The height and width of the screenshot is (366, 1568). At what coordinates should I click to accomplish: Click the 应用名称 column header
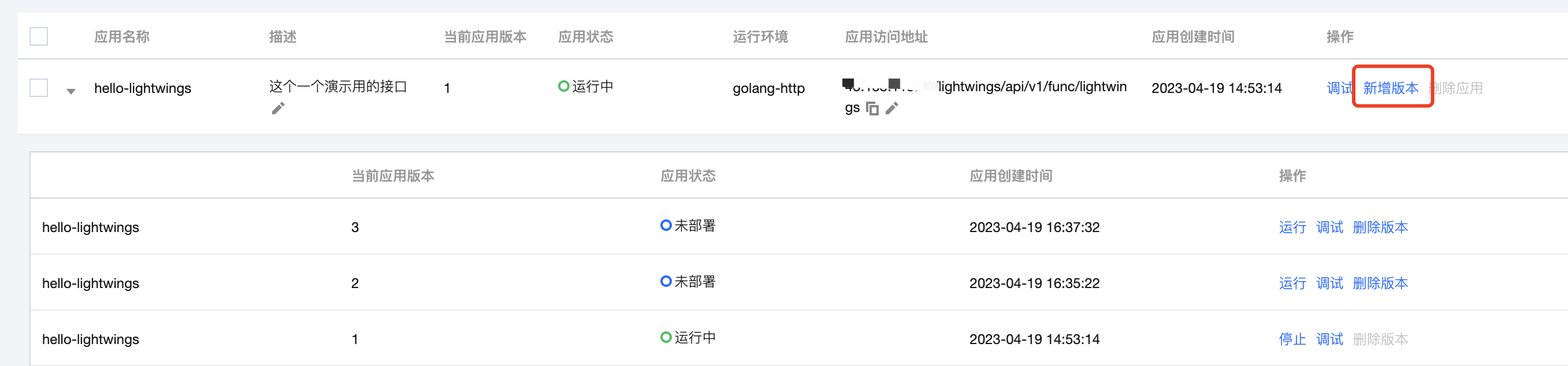coord(122,36)
